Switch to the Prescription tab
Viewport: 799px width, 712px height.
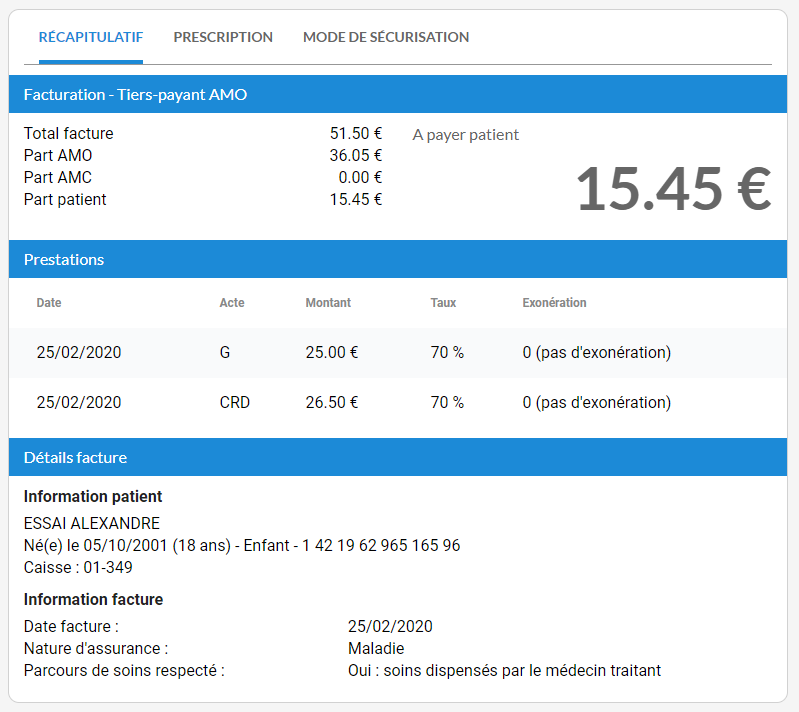click(x=223, y=37)
